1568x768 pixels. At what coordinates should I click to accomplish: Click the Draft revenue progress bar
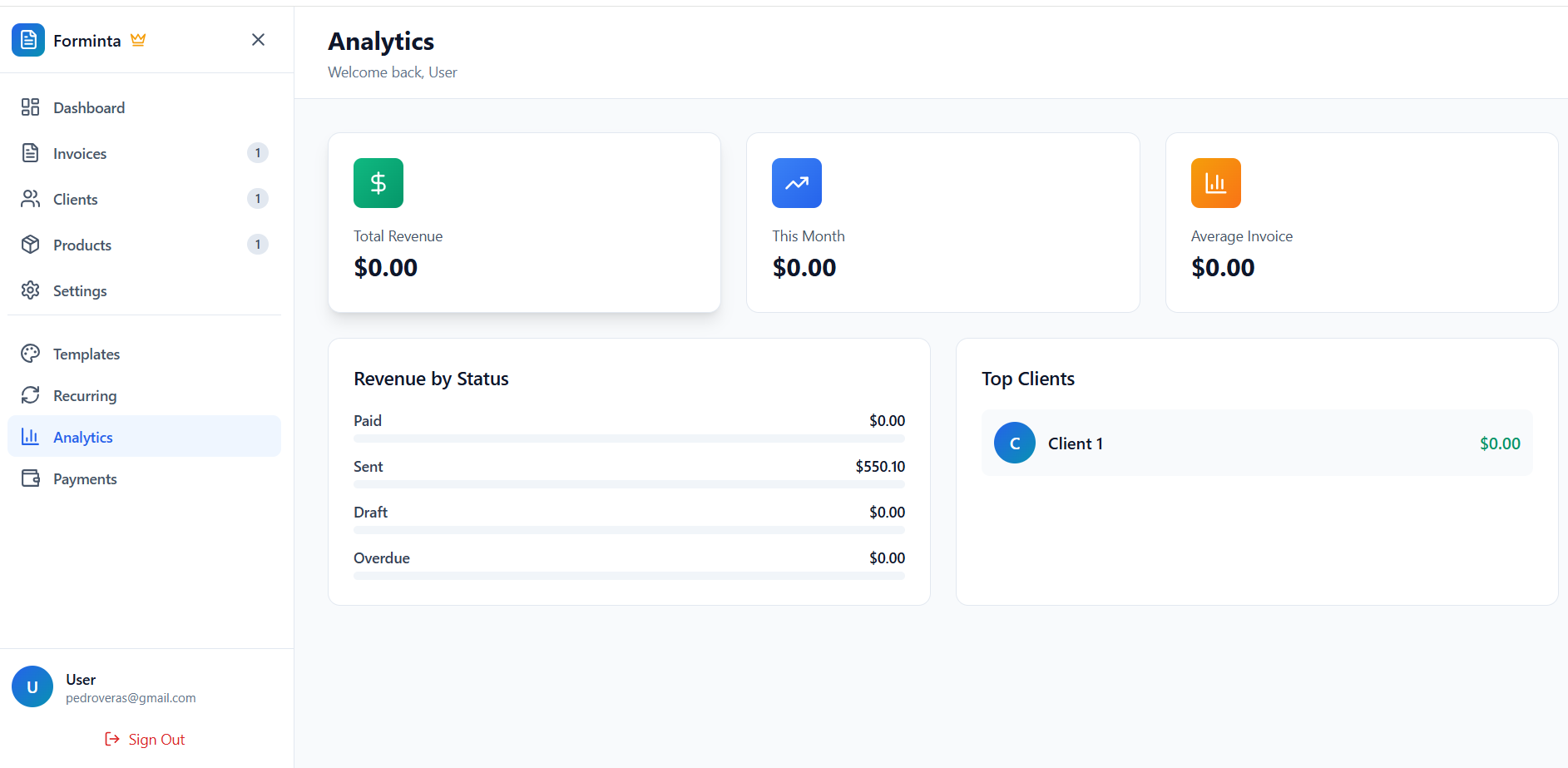pyautogui.click(x=629, y=530)
